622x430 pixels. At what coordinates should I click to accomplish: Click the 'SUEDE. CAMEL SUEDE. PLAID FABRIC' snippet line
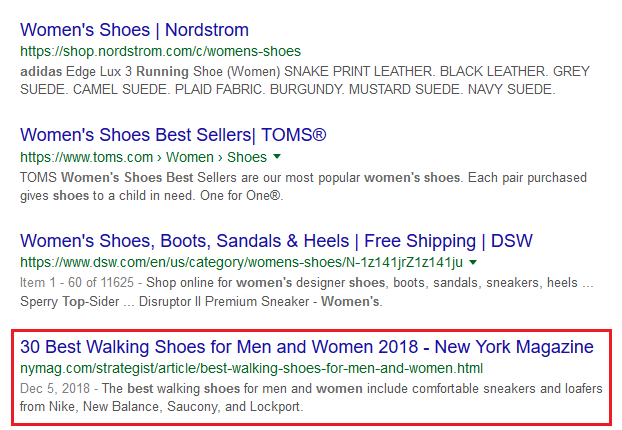pos(288,90)
